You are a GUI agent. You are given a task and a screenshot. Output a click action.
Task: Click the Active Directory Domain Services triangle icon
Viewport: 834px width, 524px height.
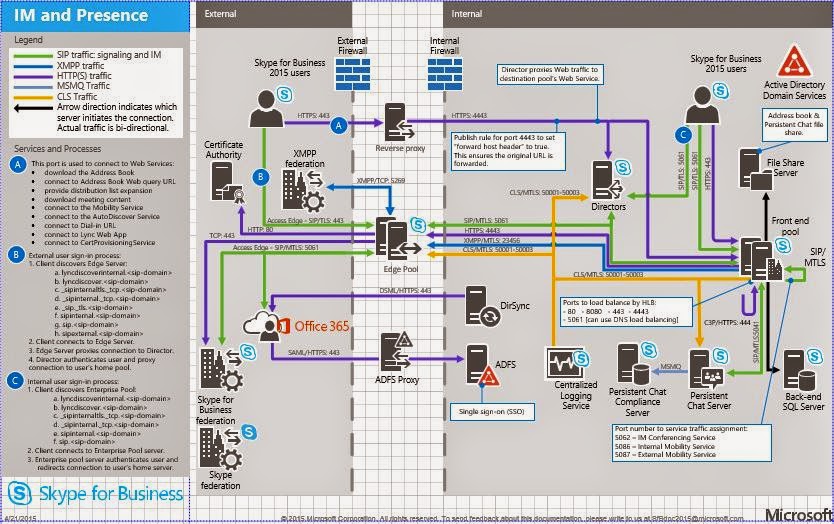coord(794,61)
